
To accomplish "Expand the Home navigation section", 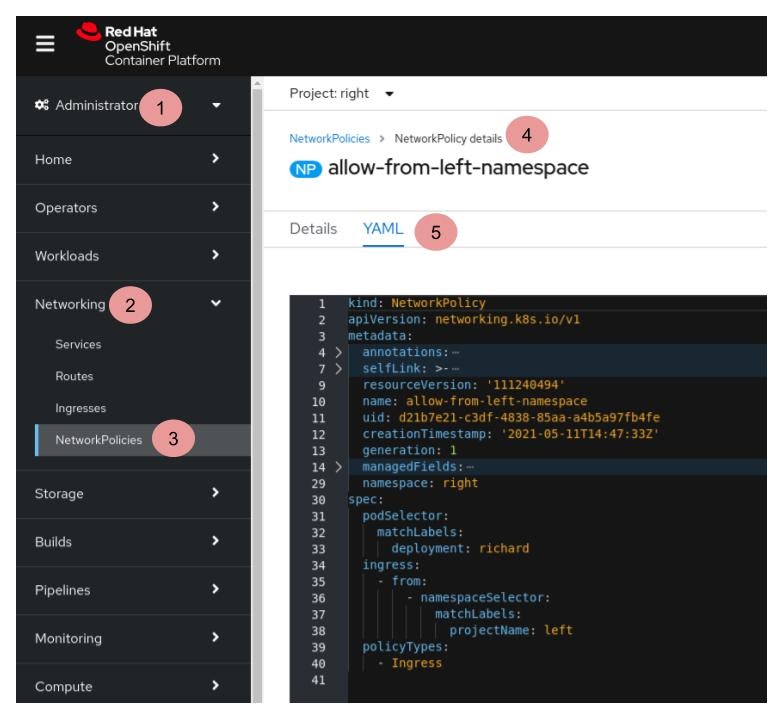I will [216, 159].
